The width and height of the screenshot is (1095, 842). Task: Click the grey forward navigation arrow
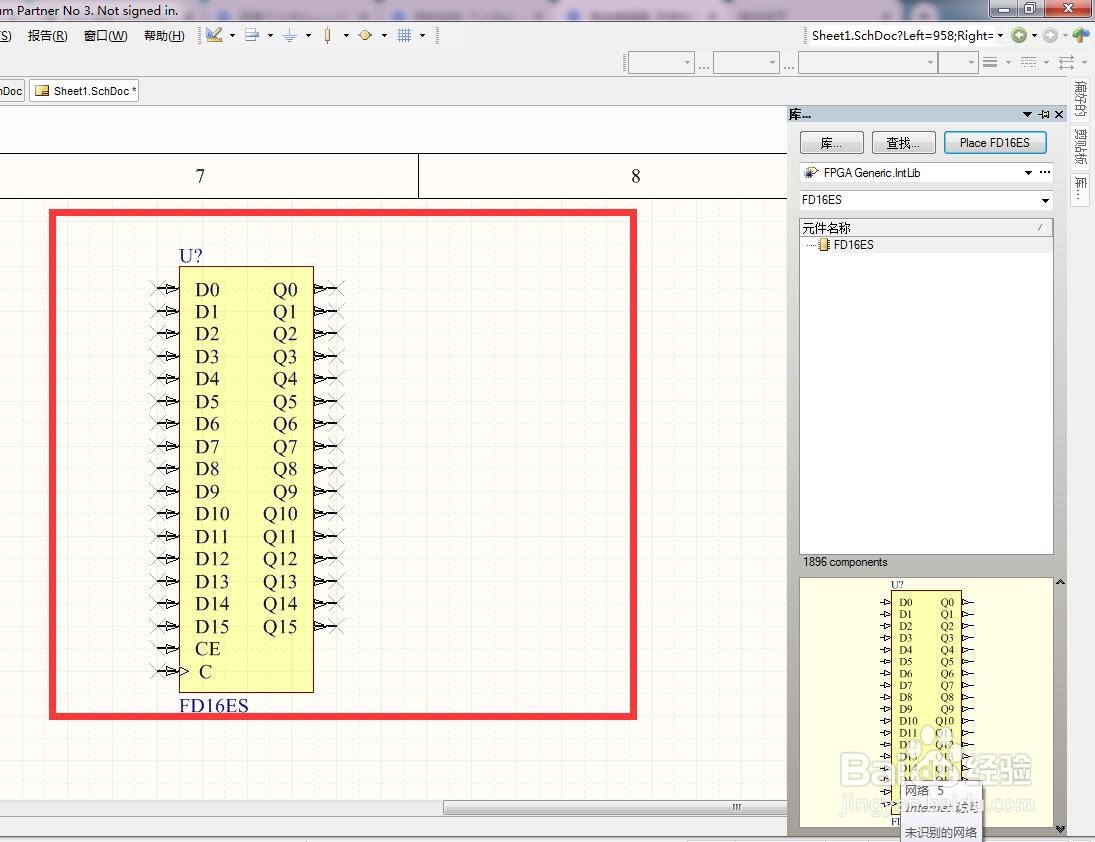tap(1050, 35)
